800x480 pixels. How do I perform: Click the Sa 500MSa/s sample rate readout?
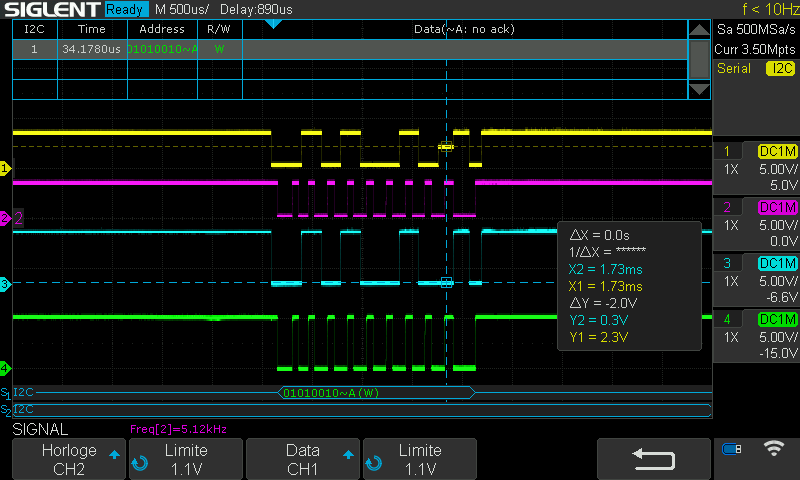(x=756, y=29)
